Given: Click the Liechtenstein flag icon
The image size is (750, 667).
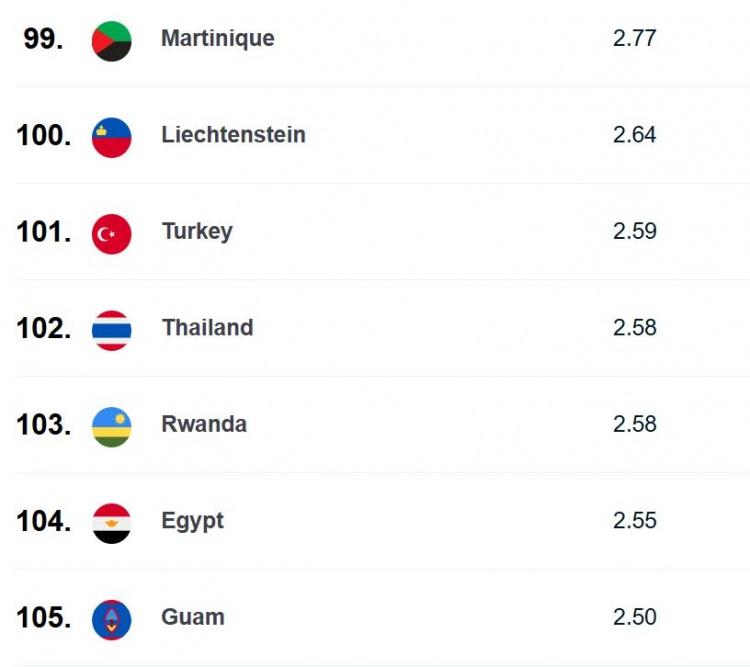Looking at the screenshot, I should click(x=111, y=138).
